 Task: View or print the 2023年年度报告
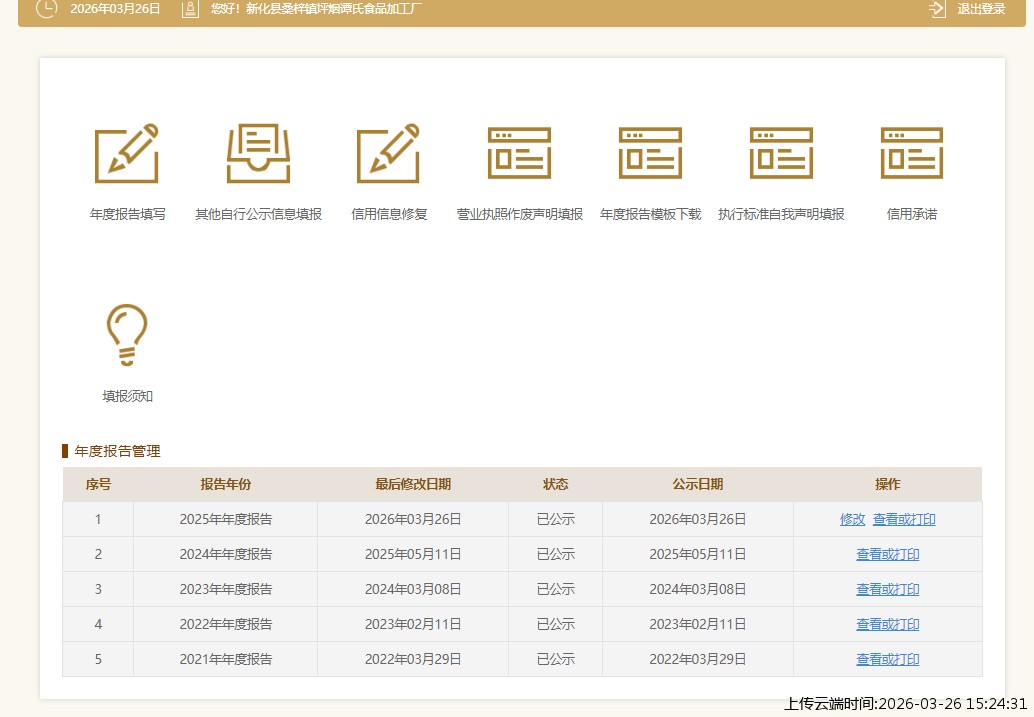(887, 589)
